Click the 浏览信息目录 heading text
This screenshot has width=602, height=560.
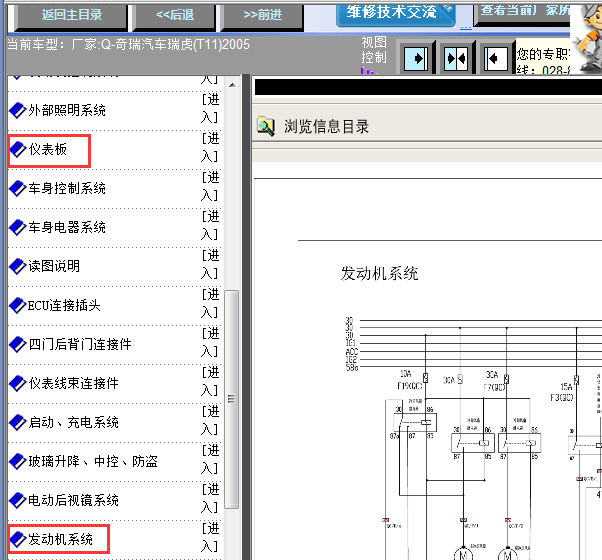tap(326, 126)
